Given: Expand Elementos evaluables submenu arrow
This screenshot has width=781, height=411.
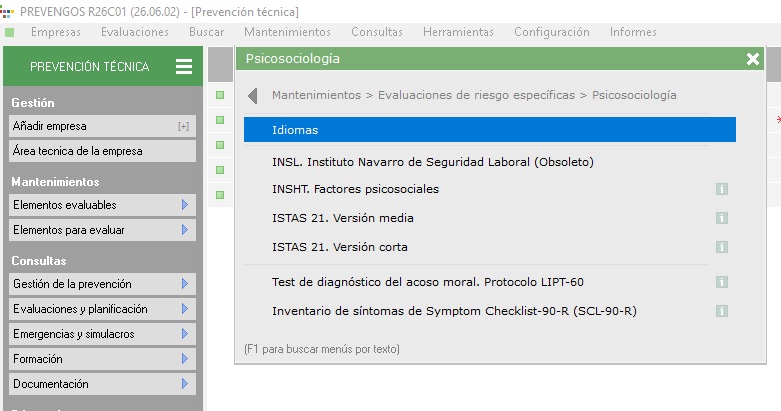Looking at the screenshot, I should click(x=185, y=205).
